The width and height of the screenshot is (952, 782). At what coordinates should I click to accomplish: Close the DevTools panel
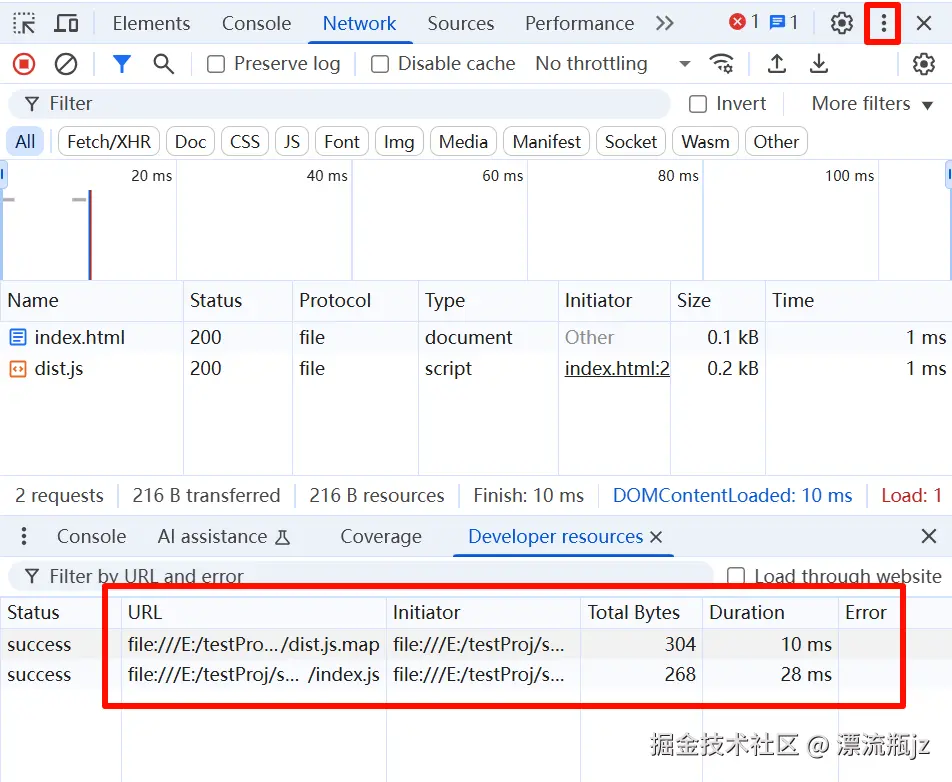(923, 24)
